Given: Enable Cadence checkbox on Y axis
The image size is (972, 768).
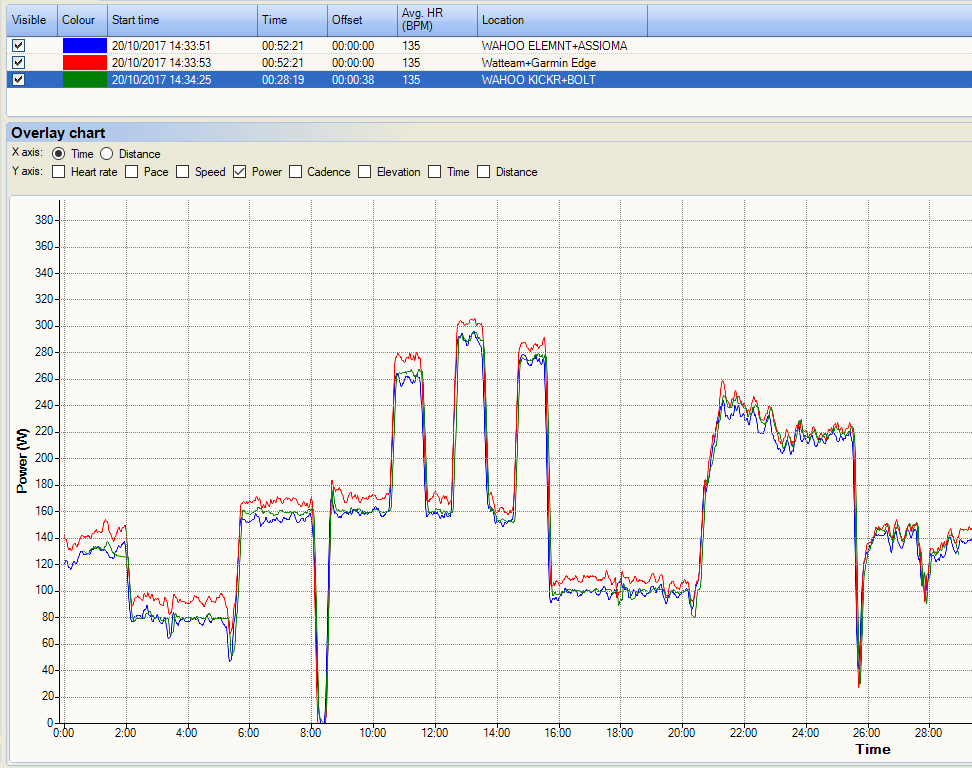Looking at the screenshot, I should point(296,172).
